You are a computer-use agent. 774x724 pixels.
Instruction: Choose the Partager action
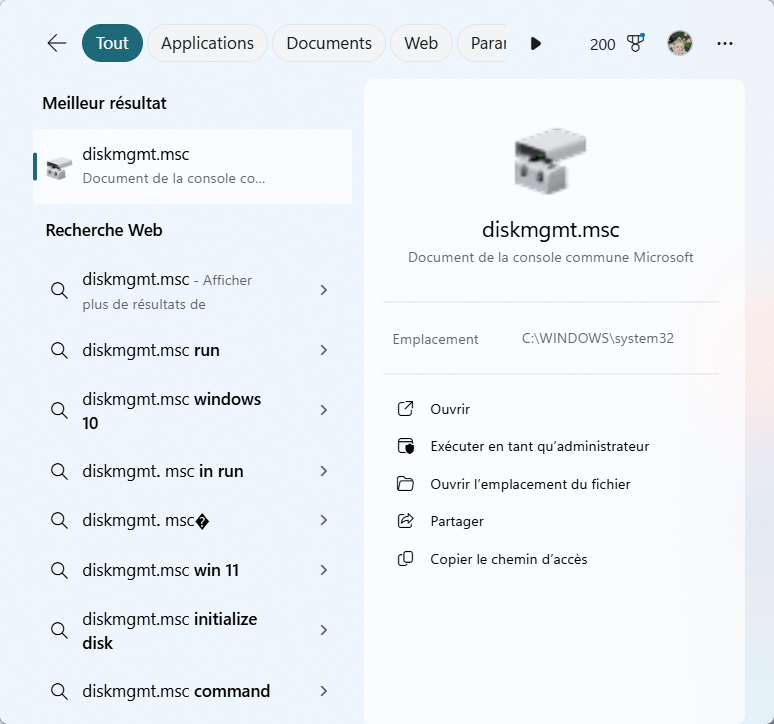(x=457, y=522)
